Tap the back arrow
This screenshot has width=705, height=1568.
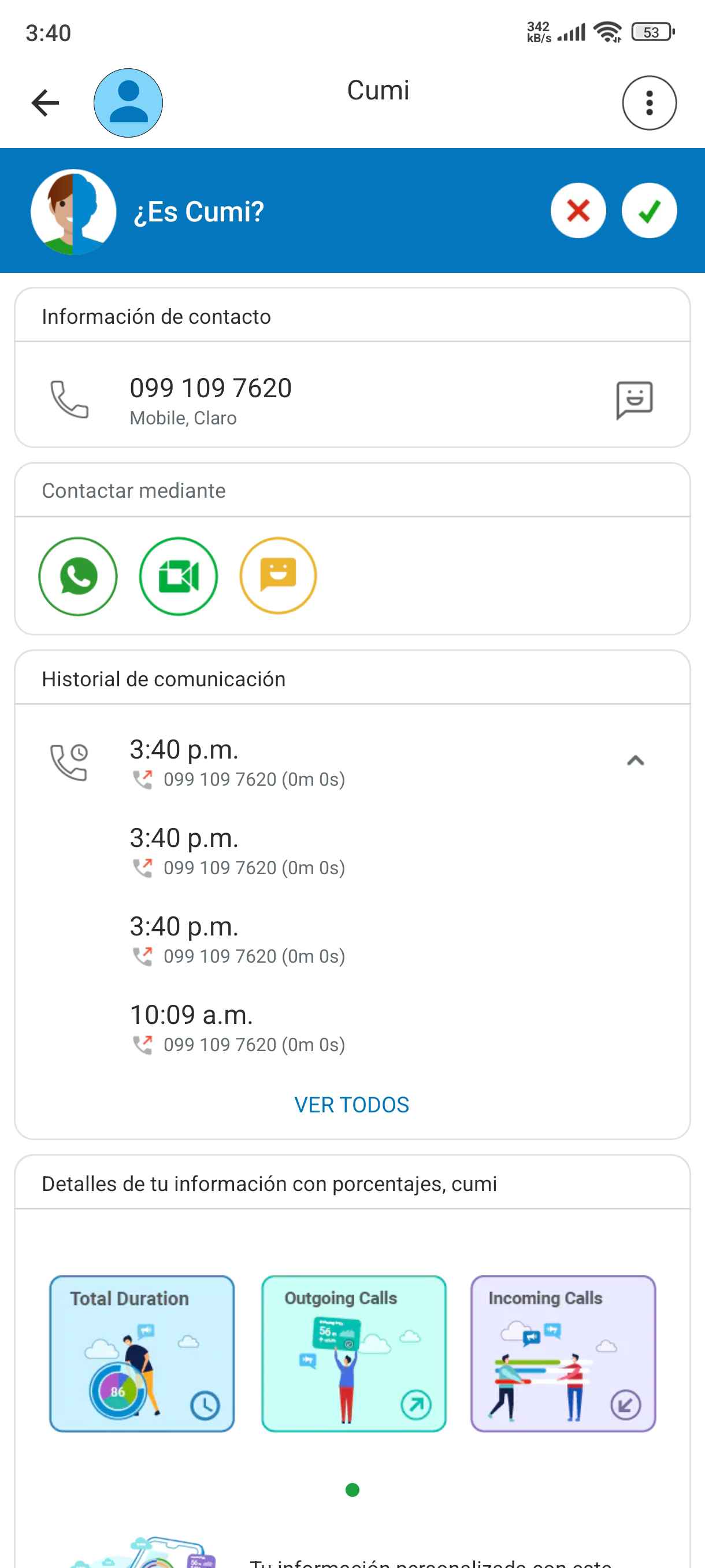46,102
